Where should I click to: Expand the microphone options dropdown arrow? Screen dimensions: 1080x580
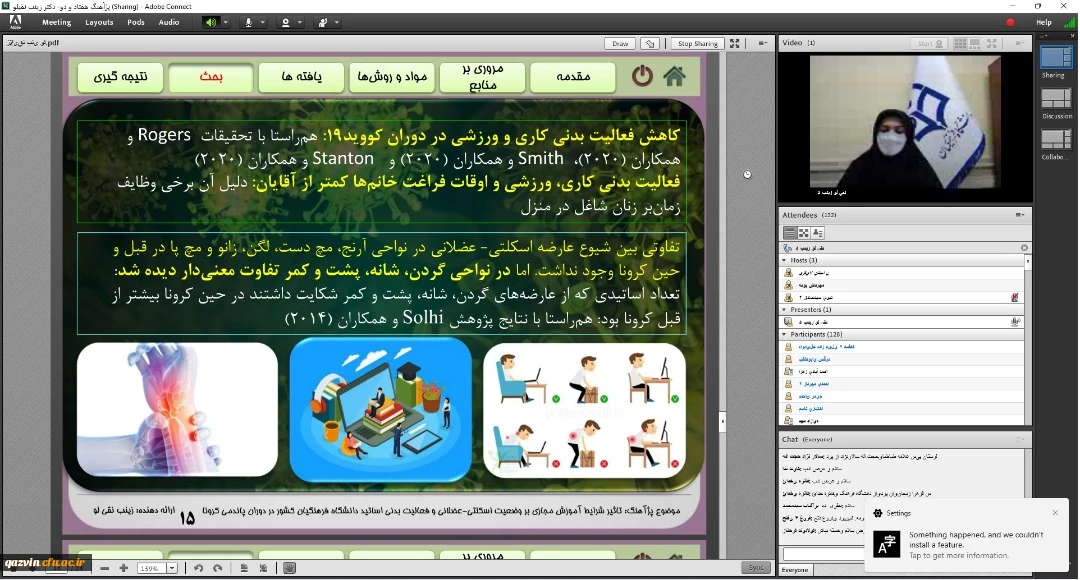click(x=262, y=22)
